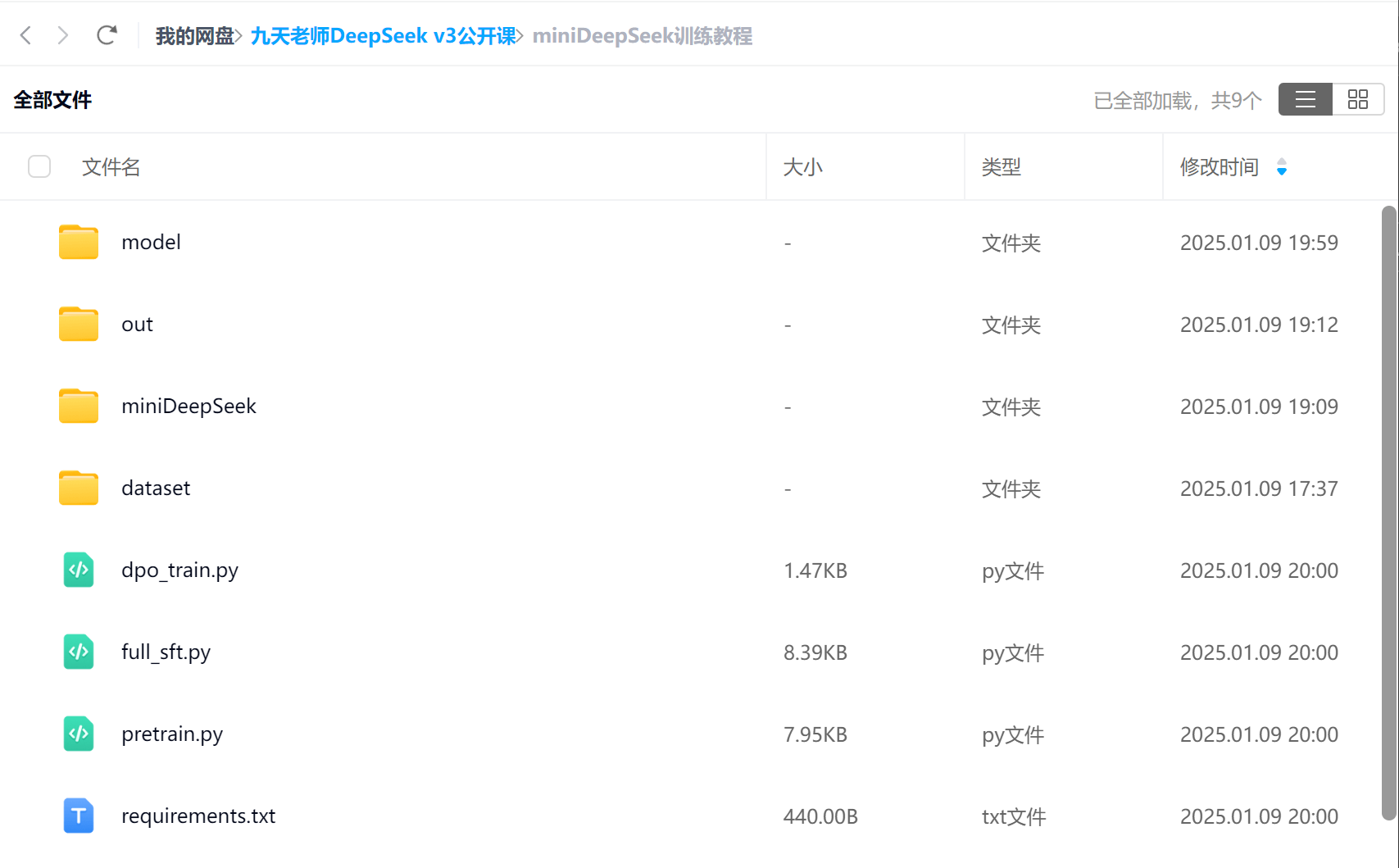
Task: Refresh the file list
Action: [x=107, y=35]
